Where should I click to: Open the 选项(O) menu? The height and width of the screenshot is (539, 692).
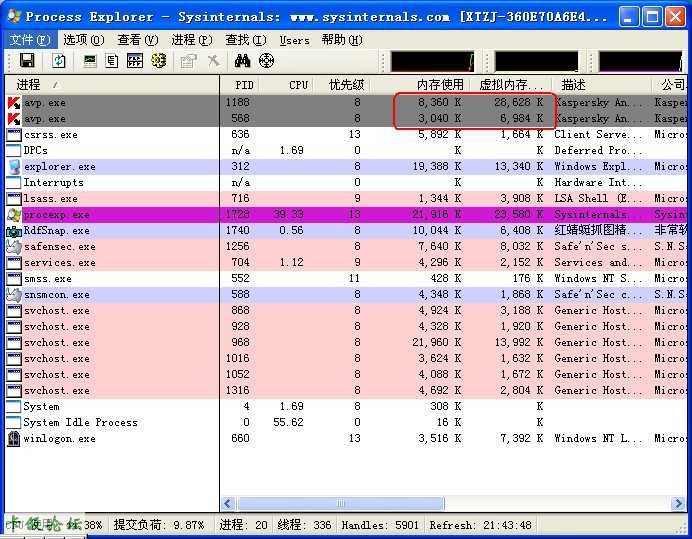click(x=84, y=40)
